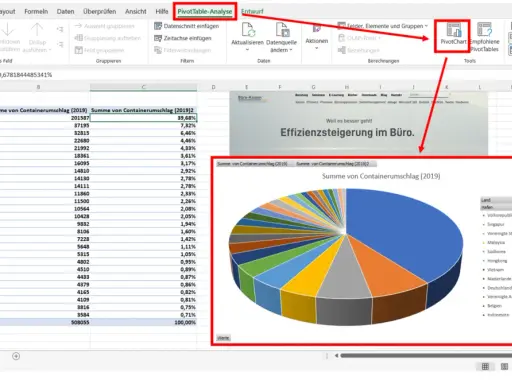The image size is (512, 384).
Task: Select column header D
Action: [213, 87]
